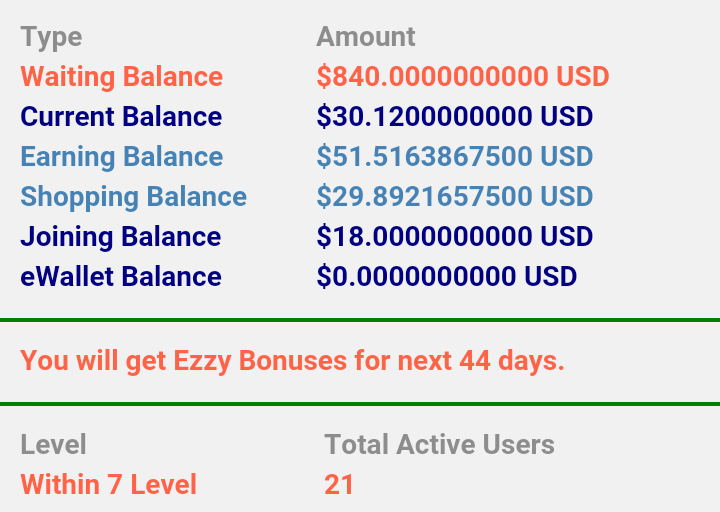720x512 pixels.
Task: Open the eWallet Balance entry
Action: coord(121,277)
